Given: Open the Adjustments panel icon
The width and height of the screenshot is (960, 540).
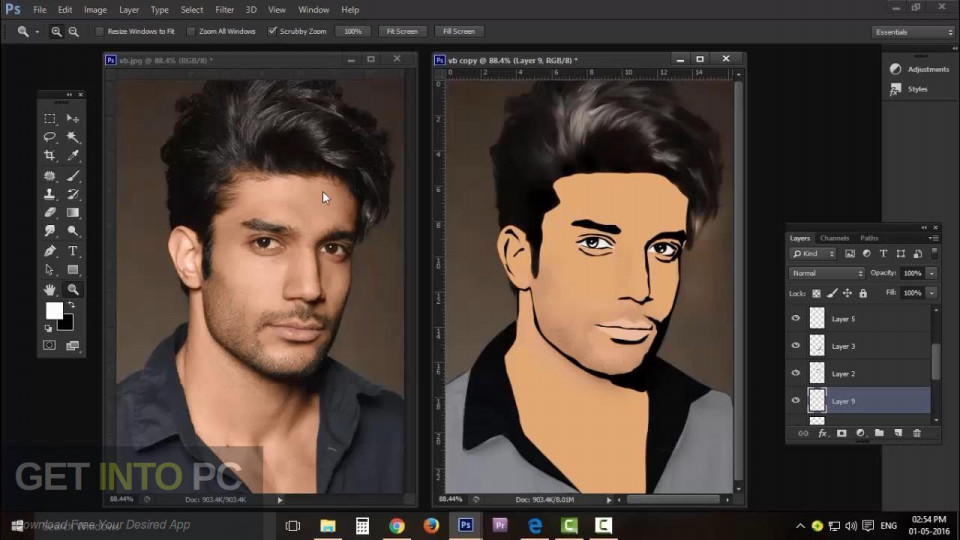Looking at the screenshot, I should click(896, 69).
